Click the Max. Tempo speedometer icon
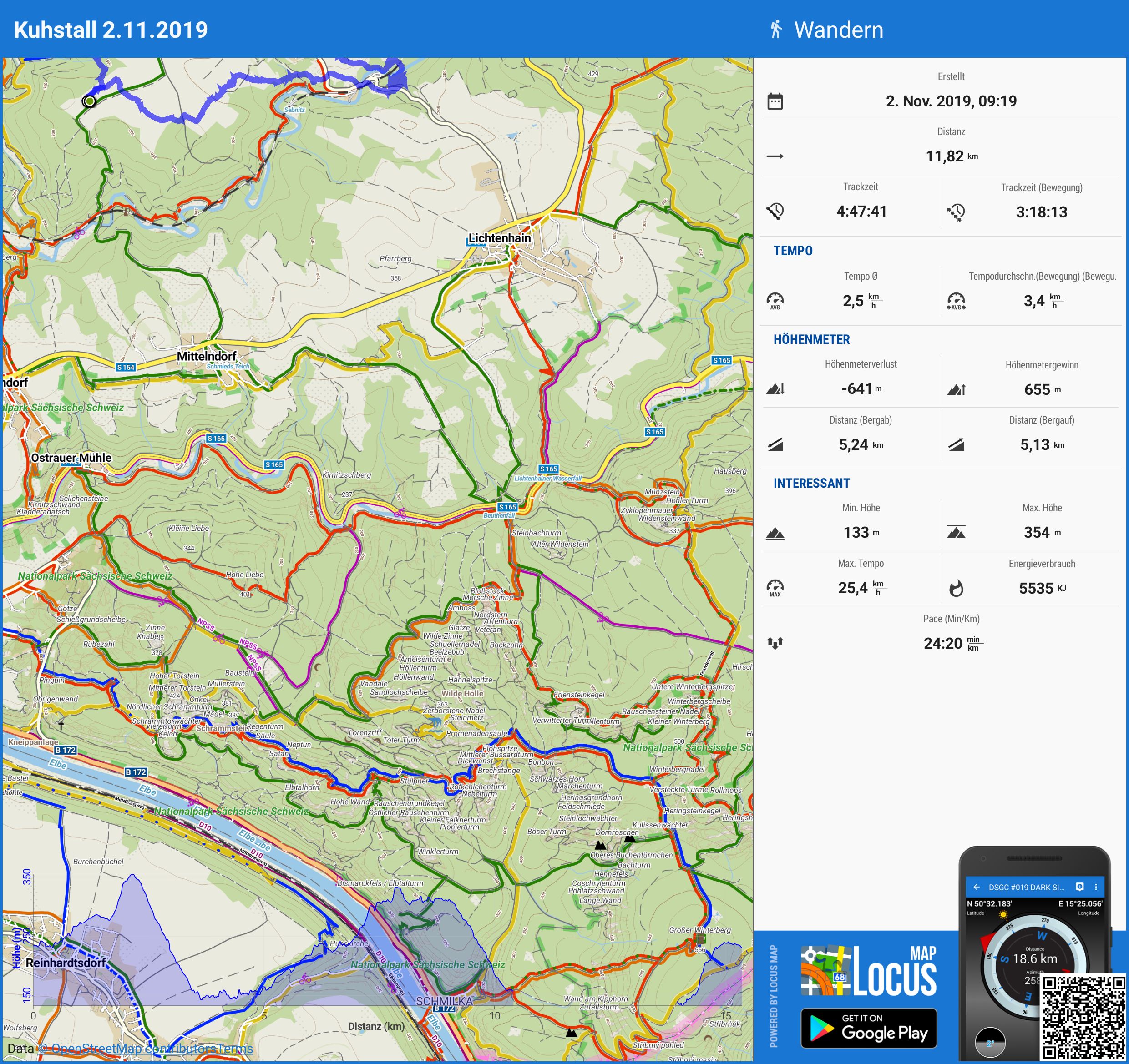The height and width of the screenshot is (1064, 1129). [x=775, y=588]
